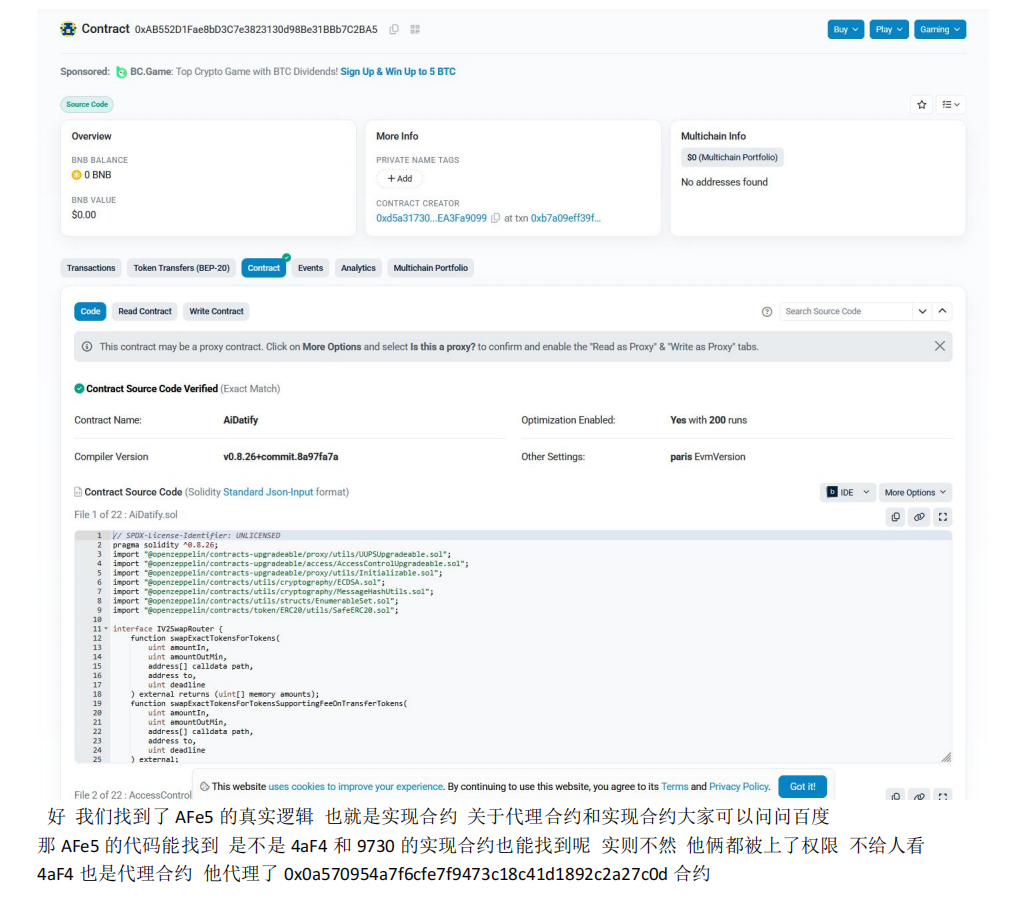Screen dimensions: 1019x898
Task: Copy the contract address in the header
Action: point(394,30)
